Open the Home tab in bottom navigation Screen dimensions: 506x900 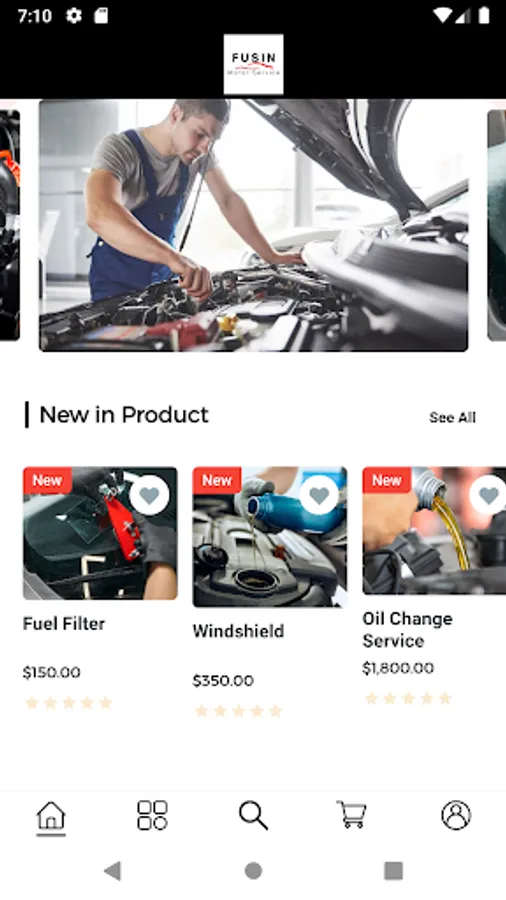coord(51,816)
